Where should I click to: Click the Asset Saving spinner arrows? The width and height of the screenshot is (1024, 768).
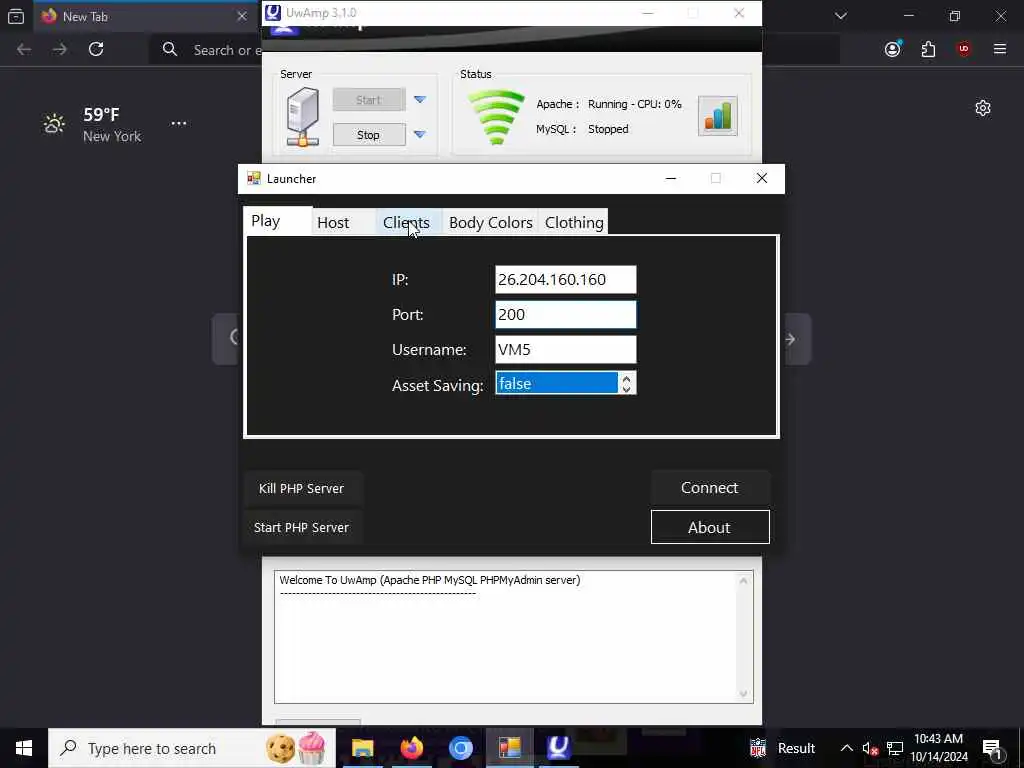pyautogui.click(x=626, y=383)
